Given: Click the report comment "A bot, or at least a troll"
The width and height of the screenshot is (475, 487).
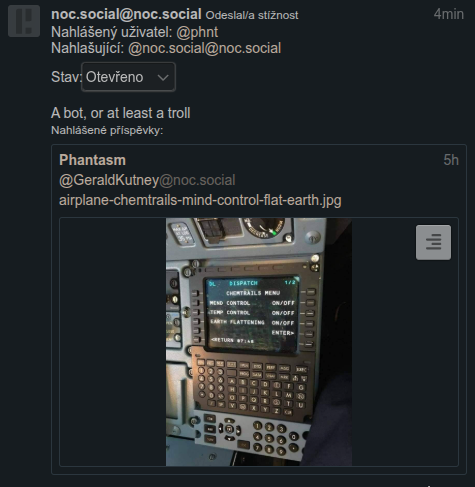Looking at the screenshot, I should coord(121,113).
